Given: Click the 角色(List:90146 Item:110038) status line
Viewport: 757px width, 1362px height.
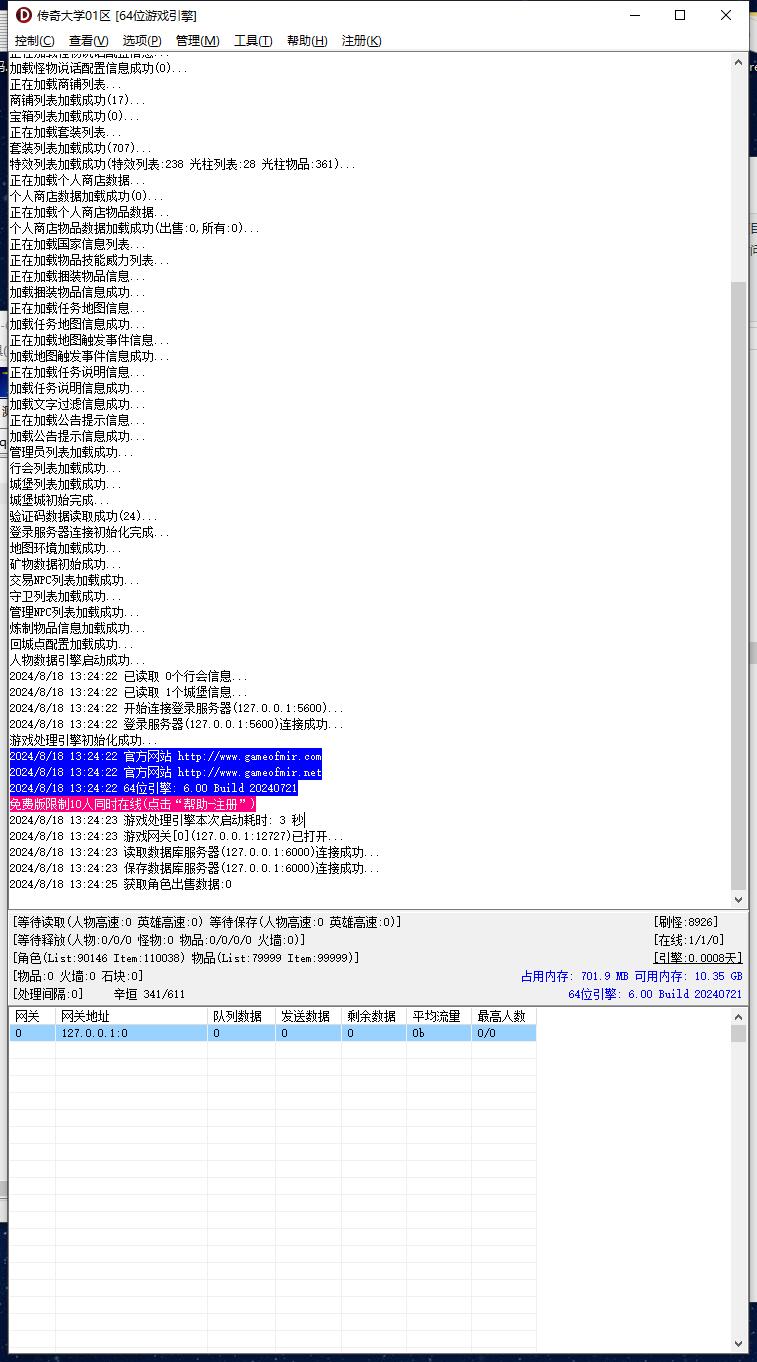Looking at the screenshot, I should click(x=185, y=958).
